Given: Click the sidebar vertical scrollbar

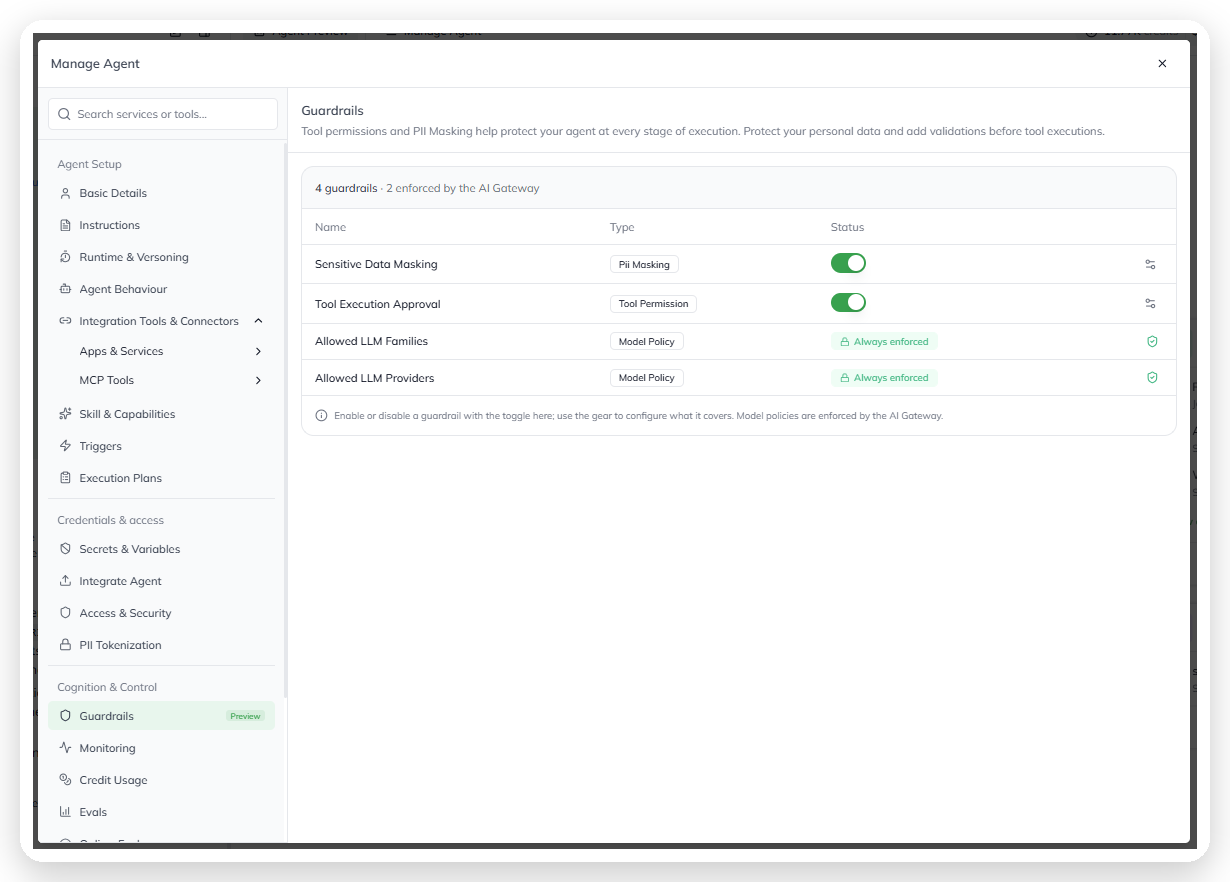Looking at the screenshot, I should 285,420.
